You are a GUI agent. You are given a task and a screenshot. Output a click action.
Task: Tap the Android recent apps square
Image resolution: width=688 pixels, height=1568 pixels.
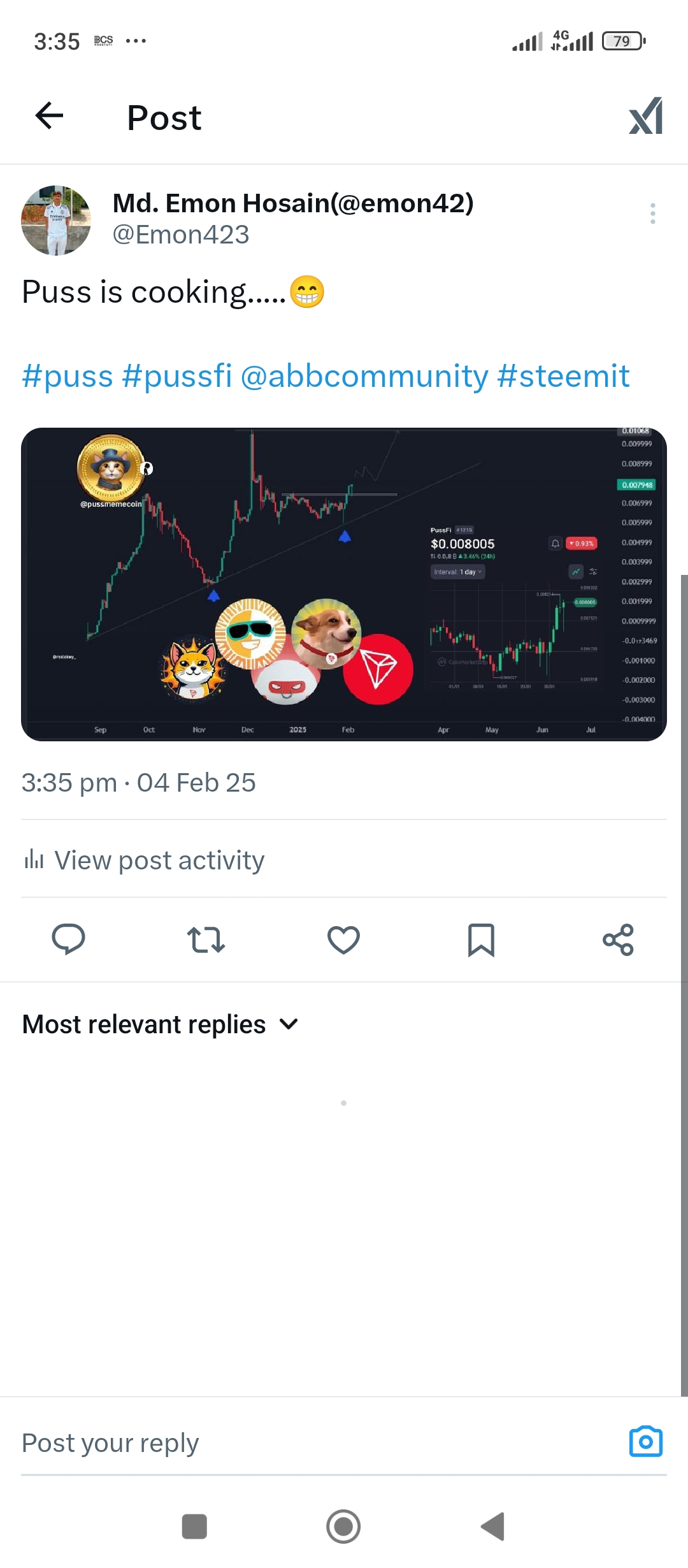(194, 1527)
